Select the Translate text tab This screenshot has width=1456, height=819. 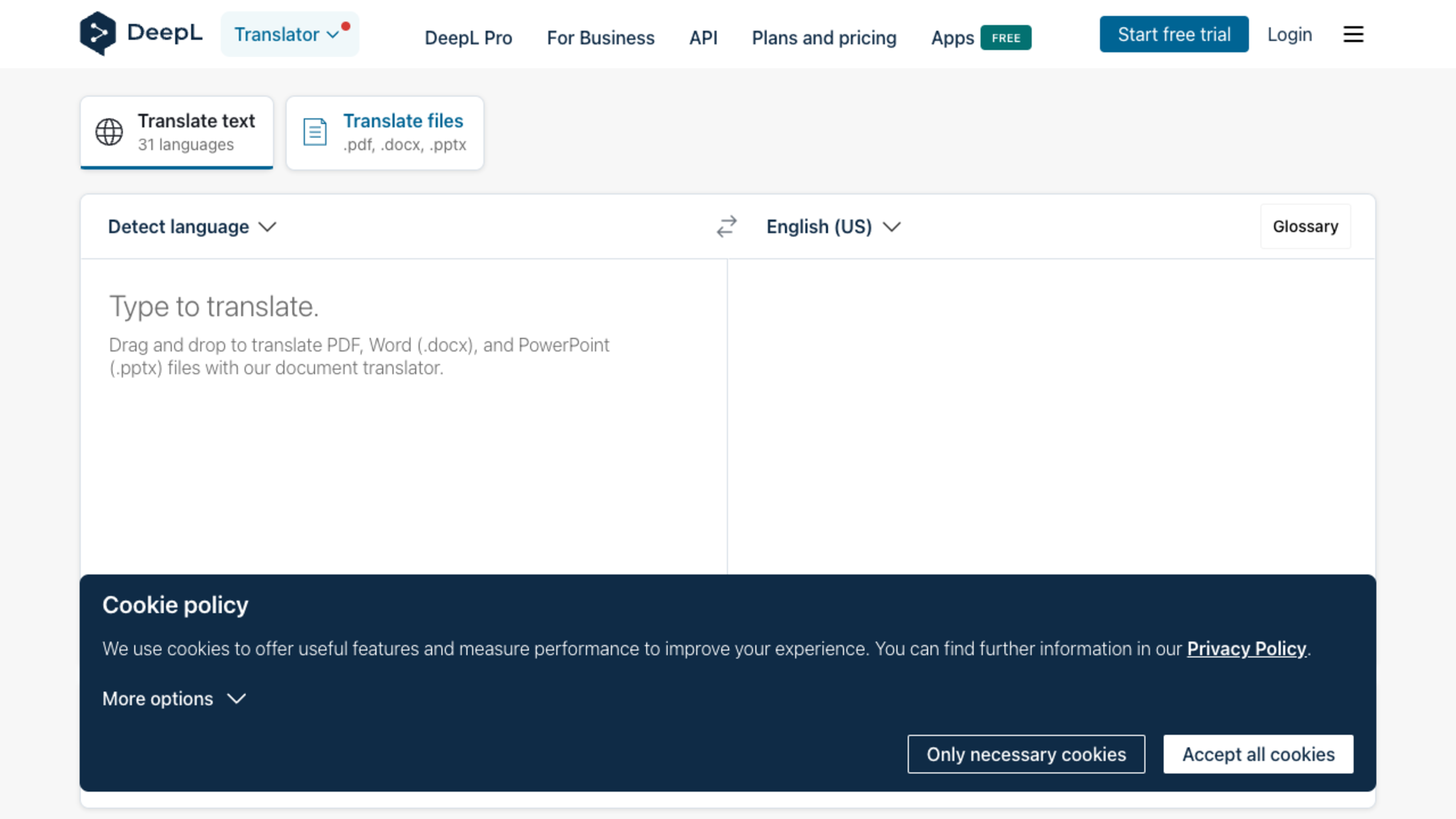tap(177, 132)
